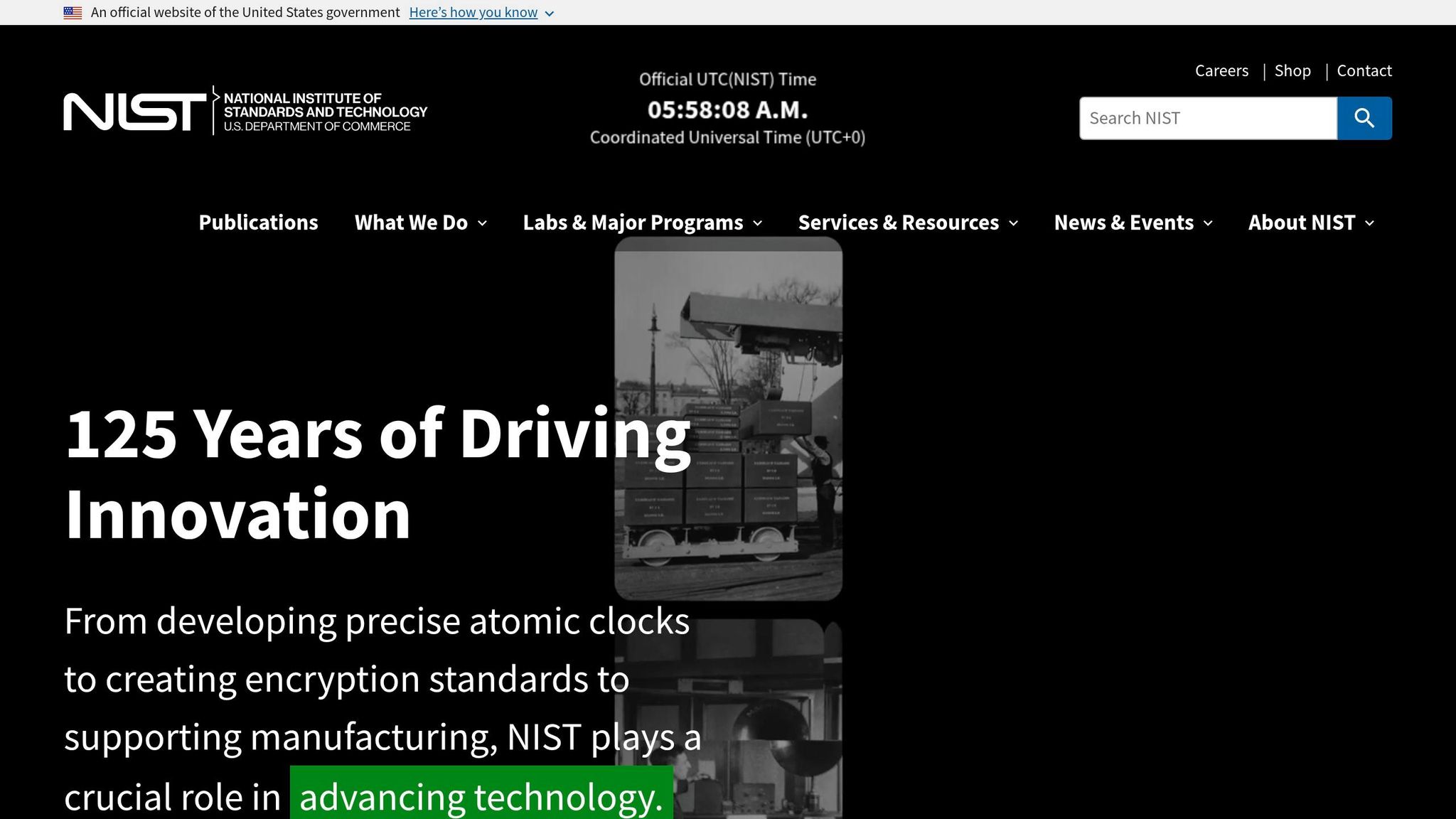This screenshot has width=1456, height=819.
Task: Click the highlighted "advancing technology" text
Action: click(x=478, y=796)
